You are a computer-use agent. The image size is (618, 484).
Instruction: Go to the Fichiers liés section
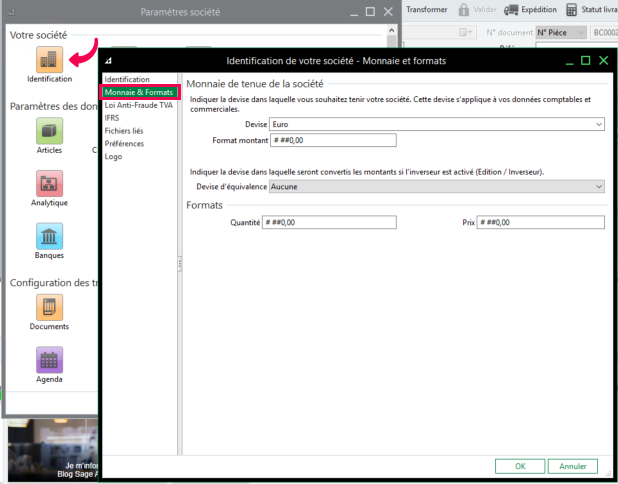(124, 131)
